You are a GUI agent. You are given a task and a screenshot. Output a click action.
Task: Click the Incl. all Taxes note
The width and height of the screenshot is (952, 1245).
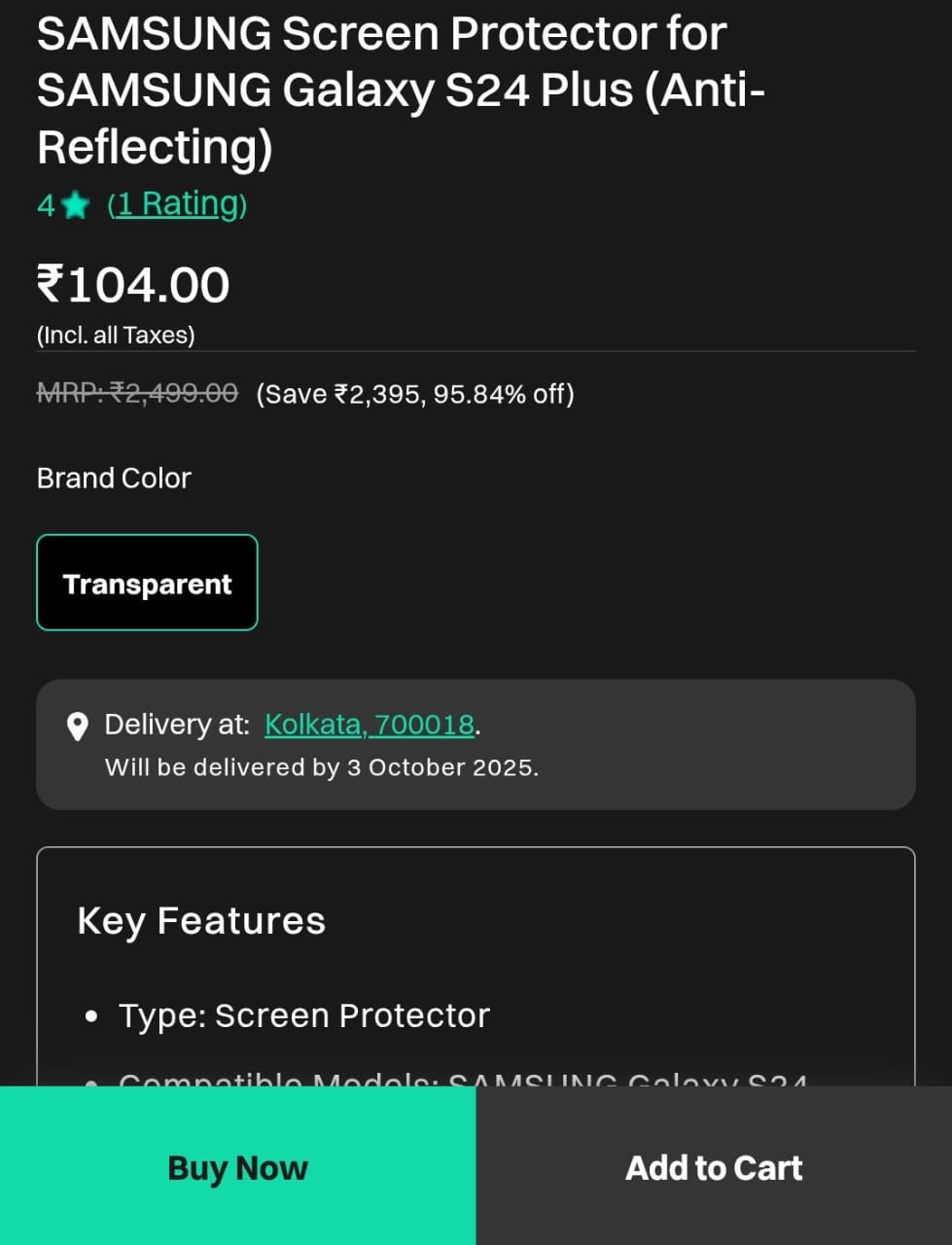(116, 336)
